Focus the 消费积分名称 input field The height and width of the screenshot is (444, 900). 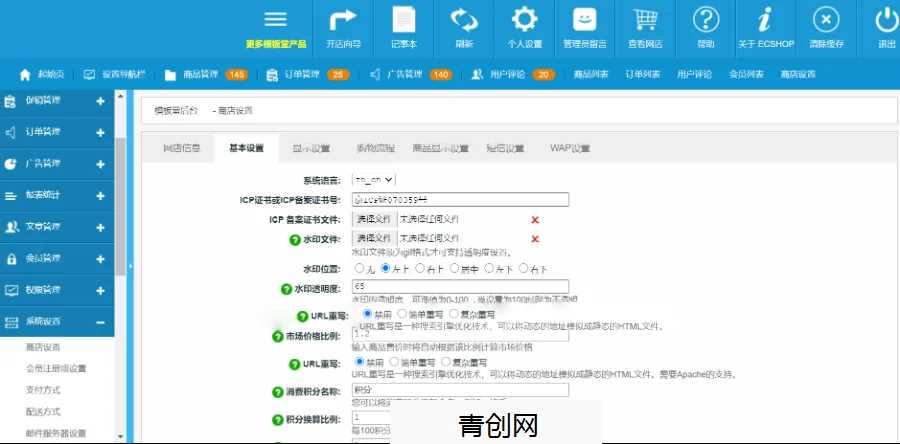pyautogui.click(x=460, y=390)
